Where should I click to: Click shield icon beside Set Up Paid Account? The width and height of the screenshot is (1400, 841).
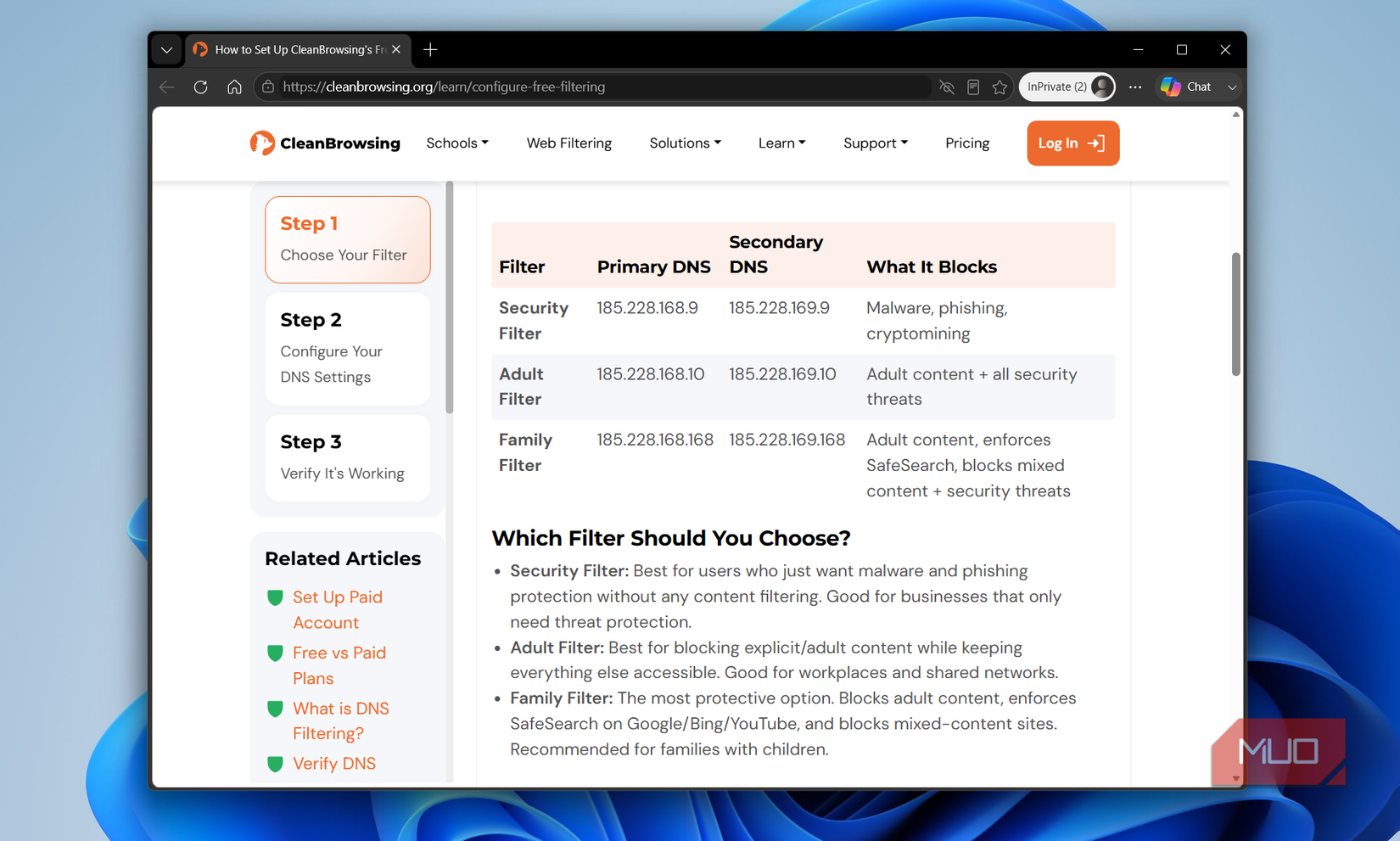pyautogui.click(x=275, y=597)
